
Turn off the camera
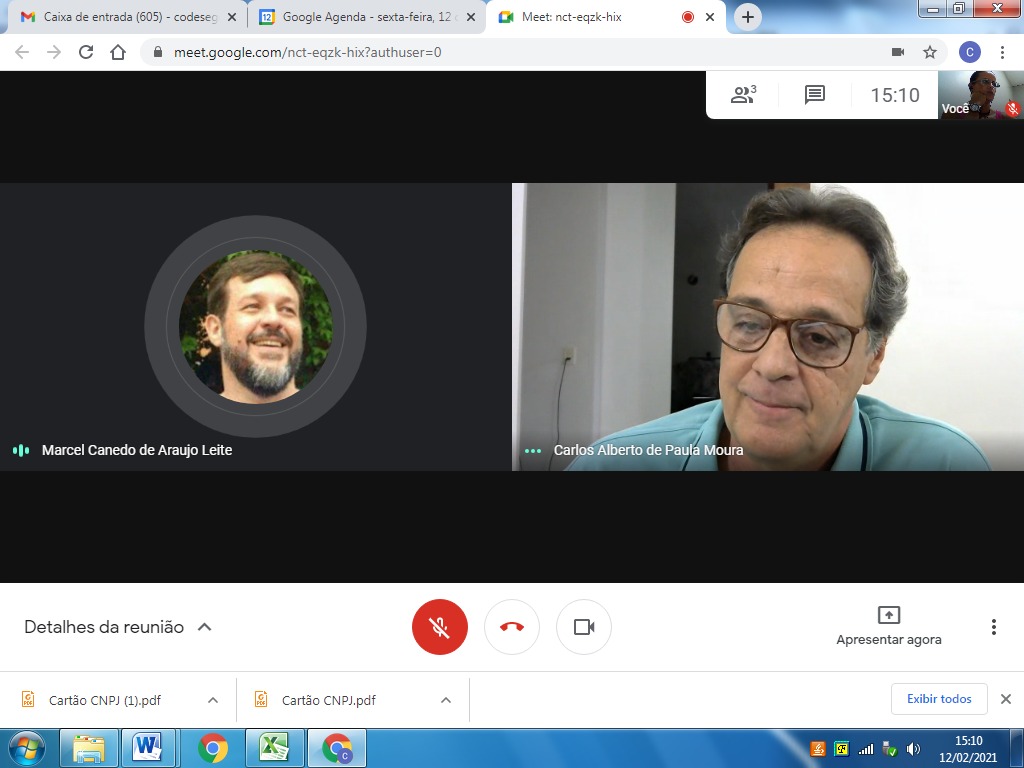point(584,627)
